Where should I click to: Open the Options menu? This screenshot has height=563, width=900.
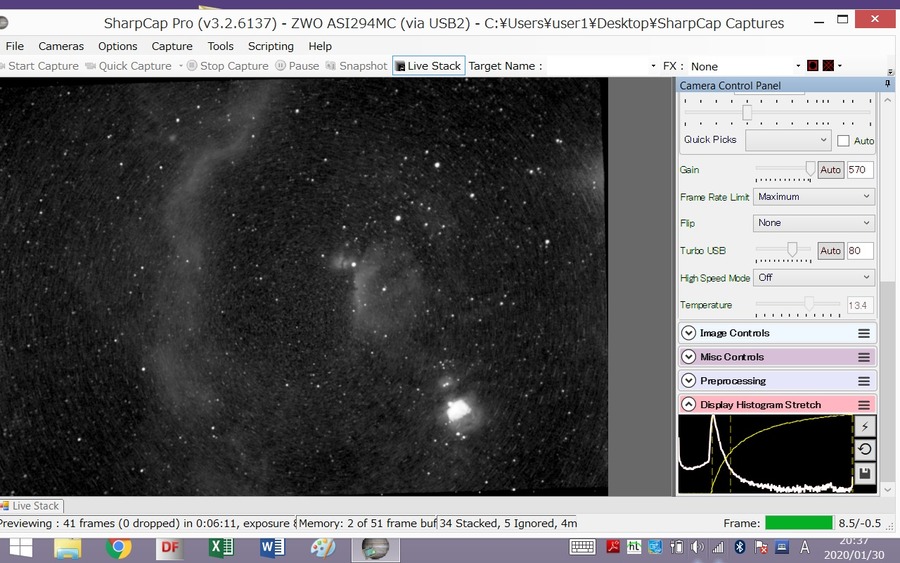(117, 46)
